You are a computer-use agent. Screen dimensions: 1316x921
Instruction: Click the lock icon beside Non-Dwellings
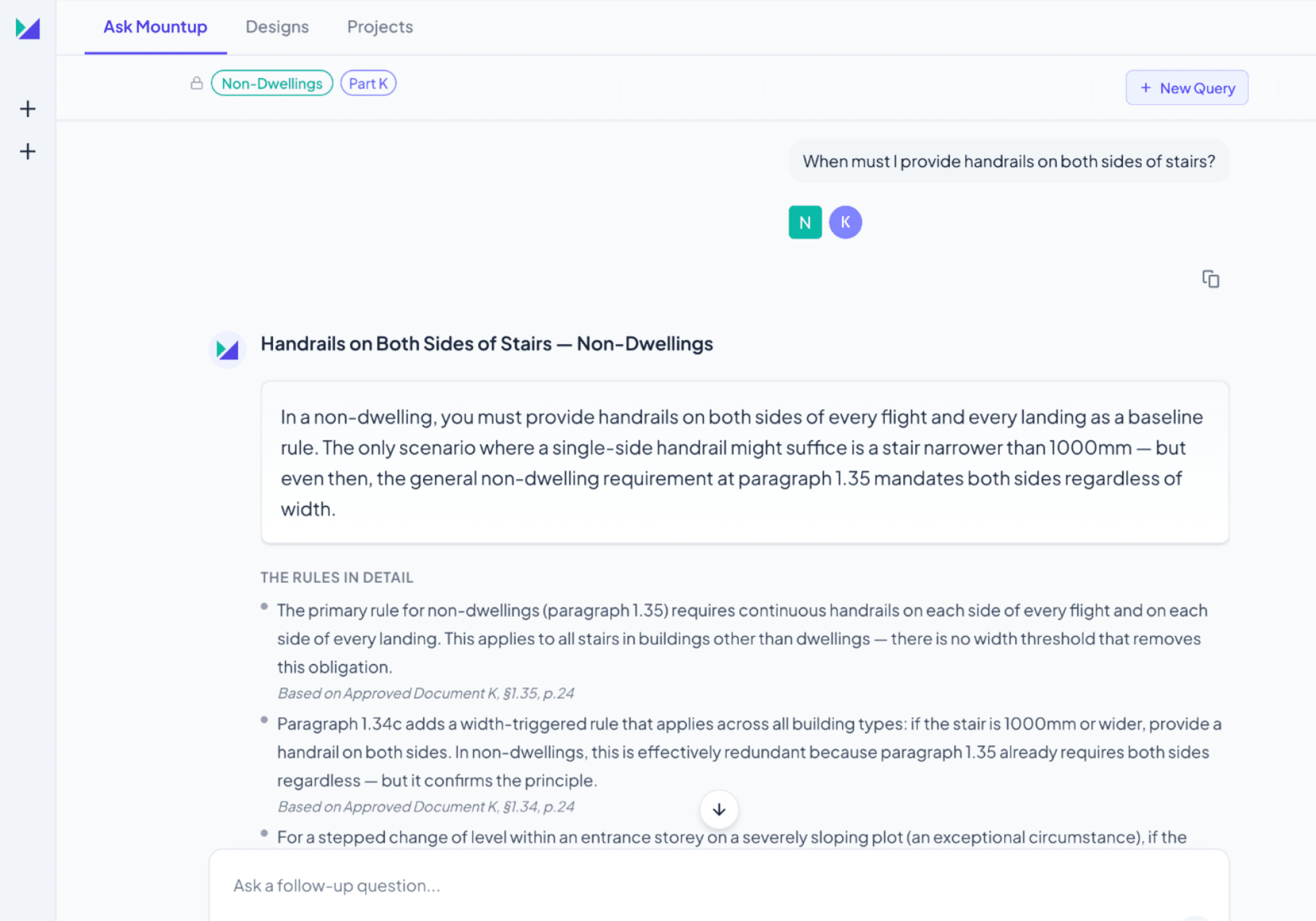196,84
